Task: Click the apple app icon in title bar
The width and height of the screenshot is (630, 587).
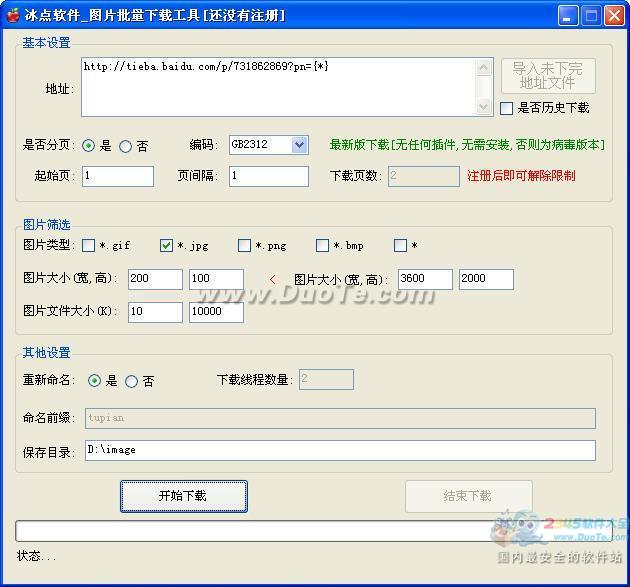Action: [x=13, y=15]
